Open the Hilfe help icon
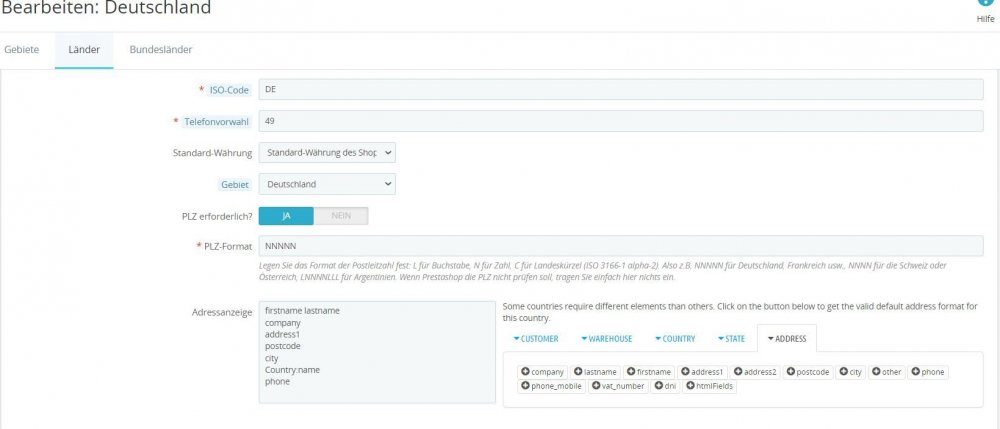The height and width of the screenshot is (429, 1000). (x=985, y=5)
